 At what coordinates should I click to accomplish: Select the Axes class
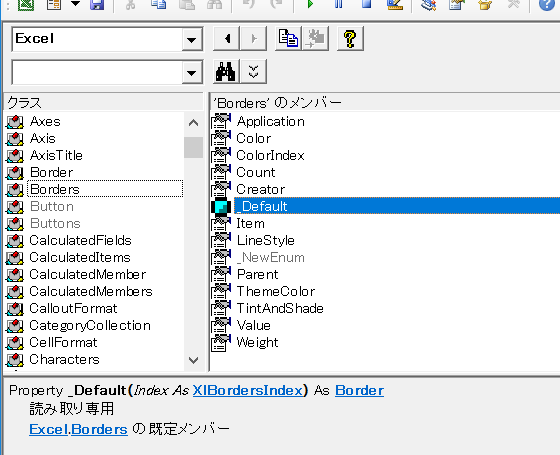click(45, 121)
